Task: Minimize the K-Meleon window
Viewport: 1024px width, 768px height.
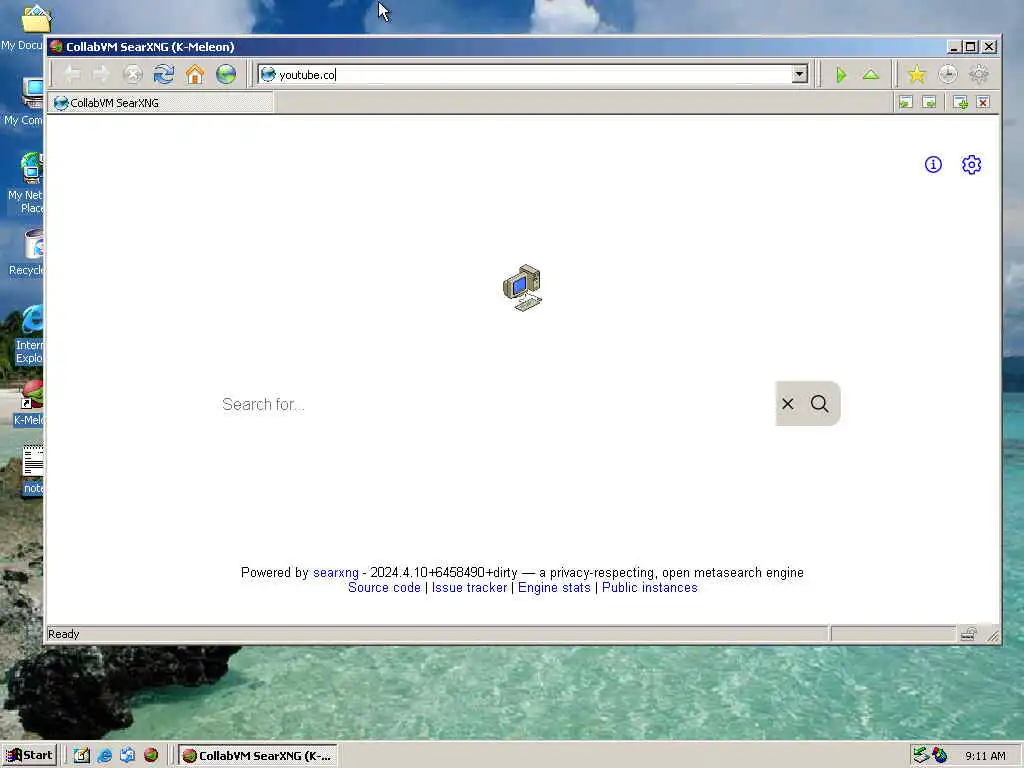Action: click(x=954, y=47)
